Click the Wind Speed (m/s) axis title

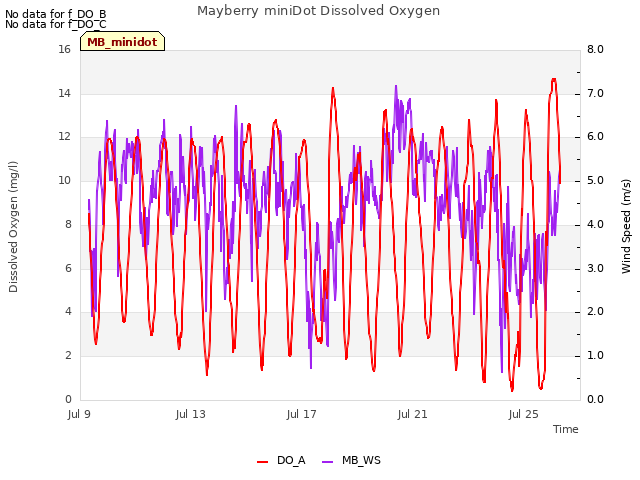pyautogui.click(x=626, y=226)
